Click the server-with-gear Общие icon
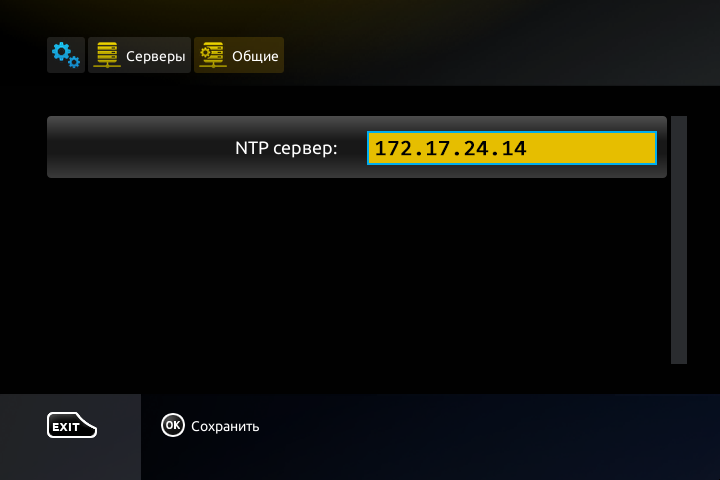Image resolution: width=720 pixels, height=480 pixels. (213, 55)
